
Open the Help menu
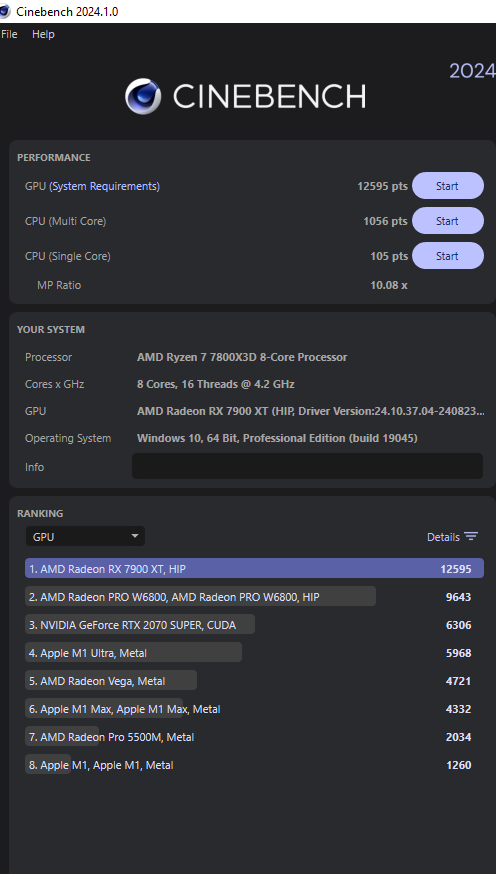43,34
